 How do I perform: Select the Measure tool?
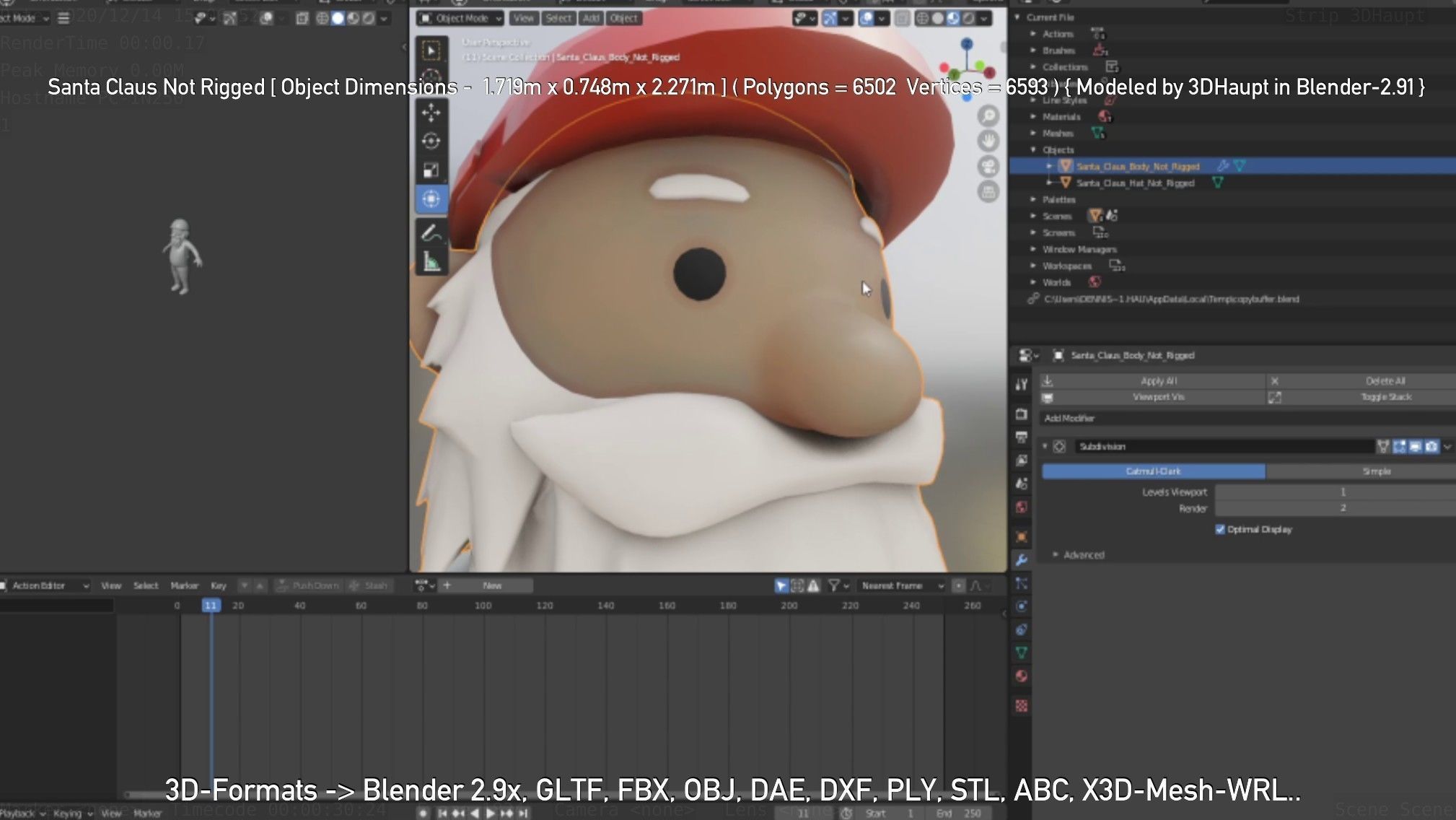[x=431, y=261]
